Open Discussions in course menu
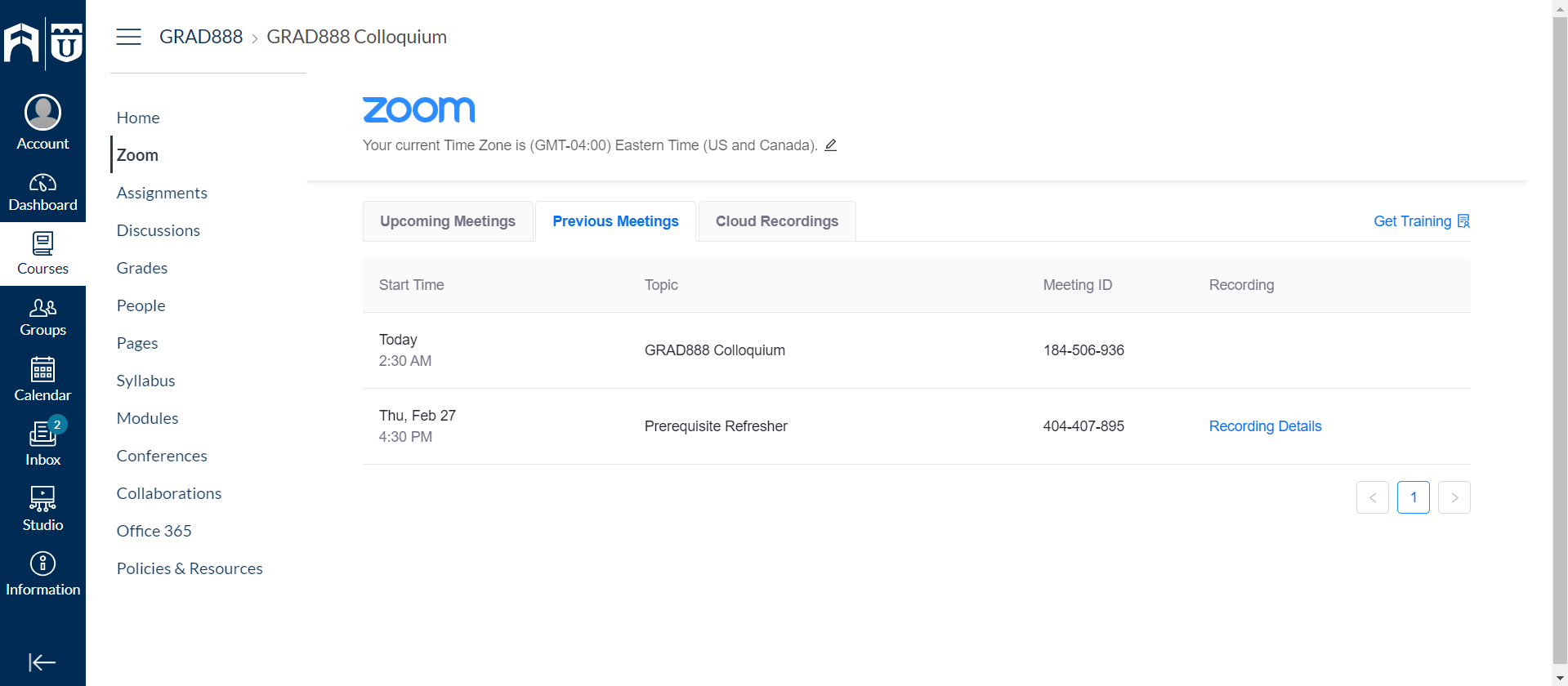The height and width of the screenshot is (686, 1568). (x=159, y=230)
